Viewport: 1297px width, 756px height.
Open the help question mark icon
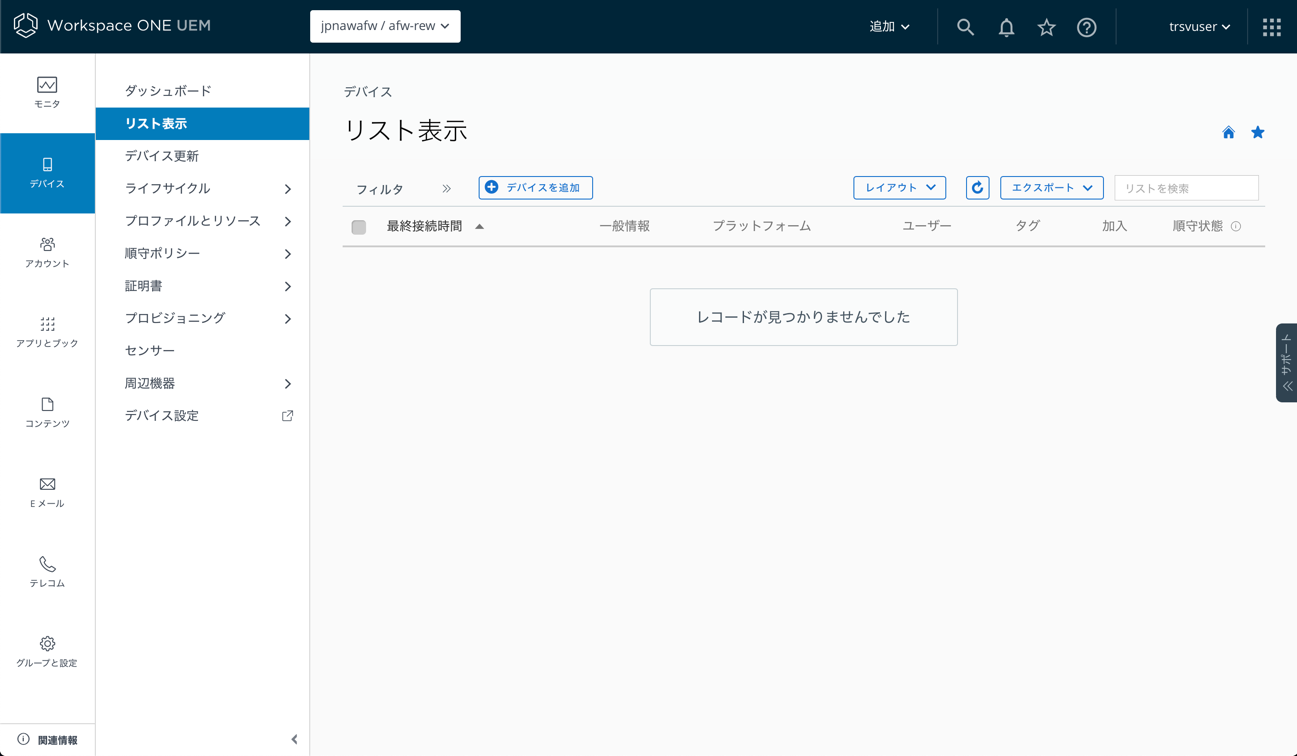point(1087,27)
